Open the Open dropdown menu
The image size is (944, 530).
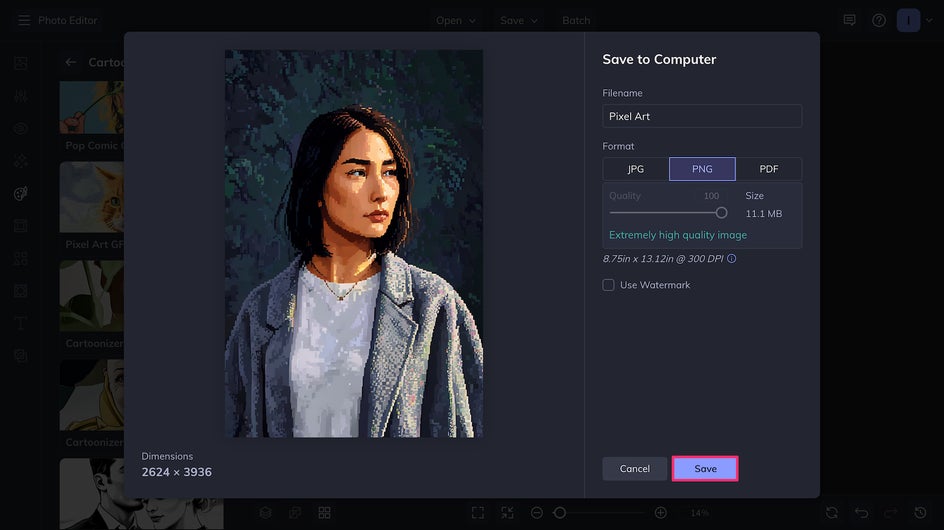456,20
